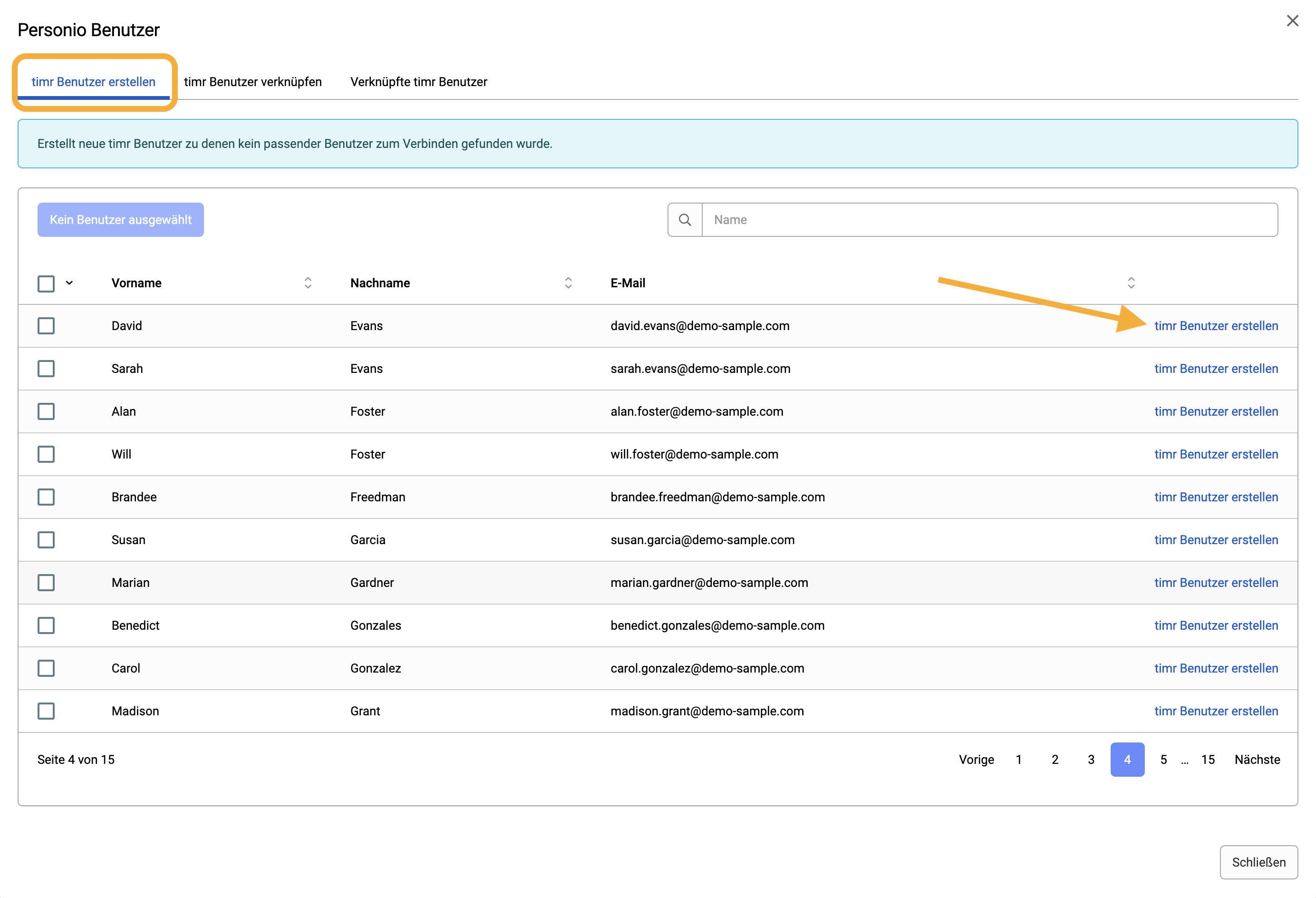Jump to page 3
The width and height of the screenshot is (1316, 898).
1091,760
